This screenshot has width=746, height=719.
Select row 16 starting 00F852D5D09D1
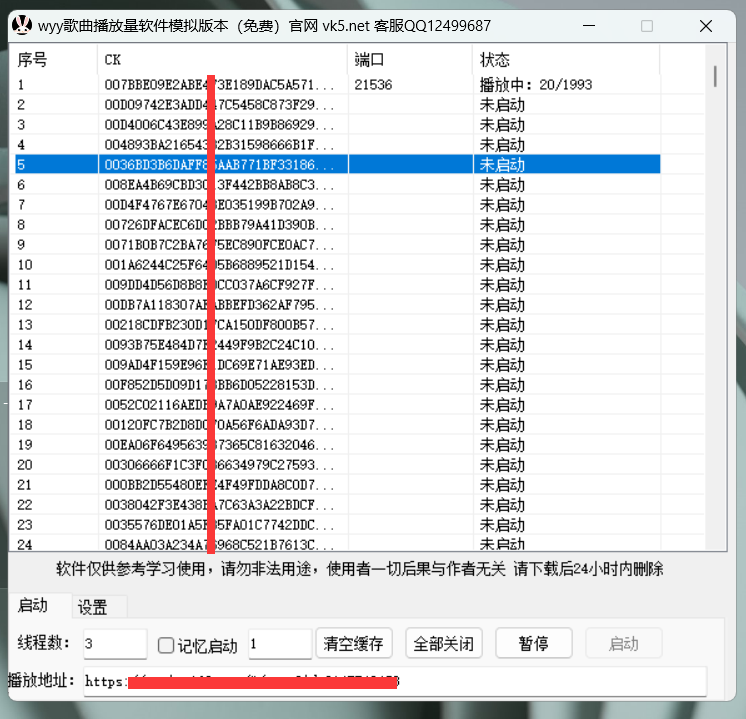337,384
